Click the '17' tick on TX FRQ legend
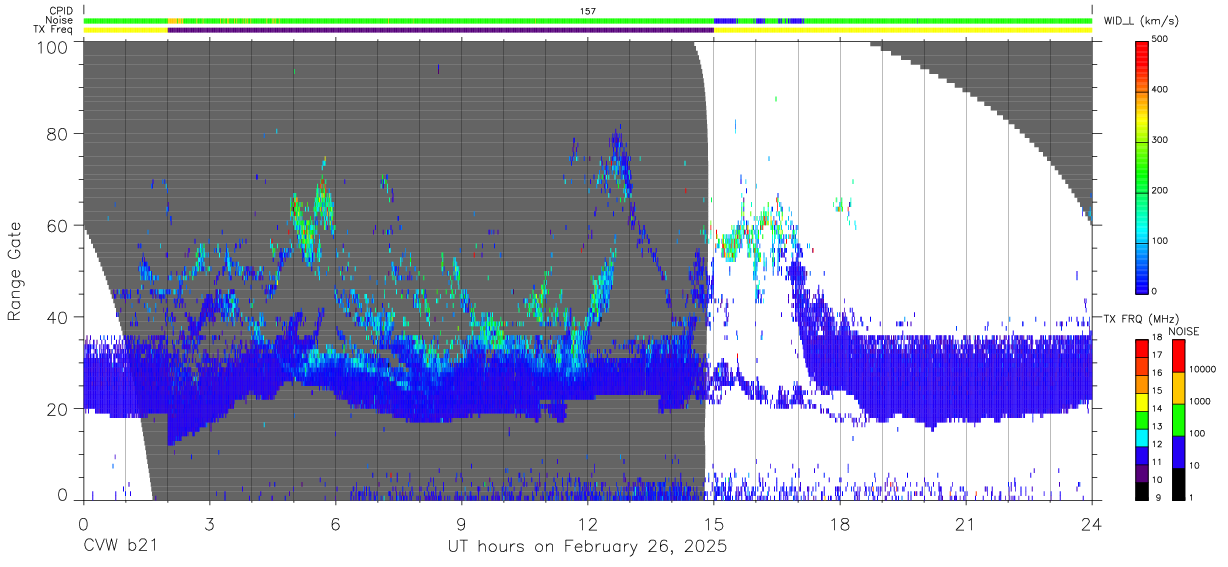The image size is (1228, 567). pos(1158,355)
